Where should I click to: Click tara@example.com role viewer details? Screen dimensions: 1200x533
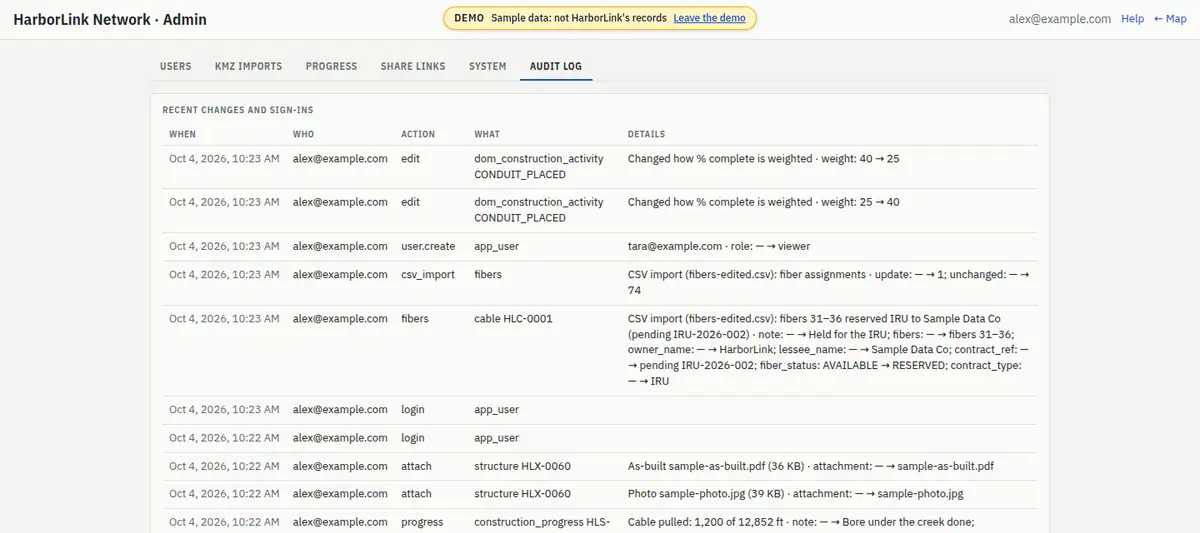719,246
